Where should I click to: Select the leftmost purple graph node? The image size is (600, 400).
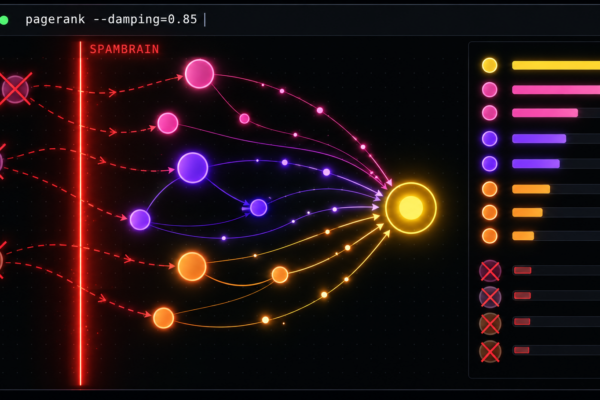tap(140, 220)
